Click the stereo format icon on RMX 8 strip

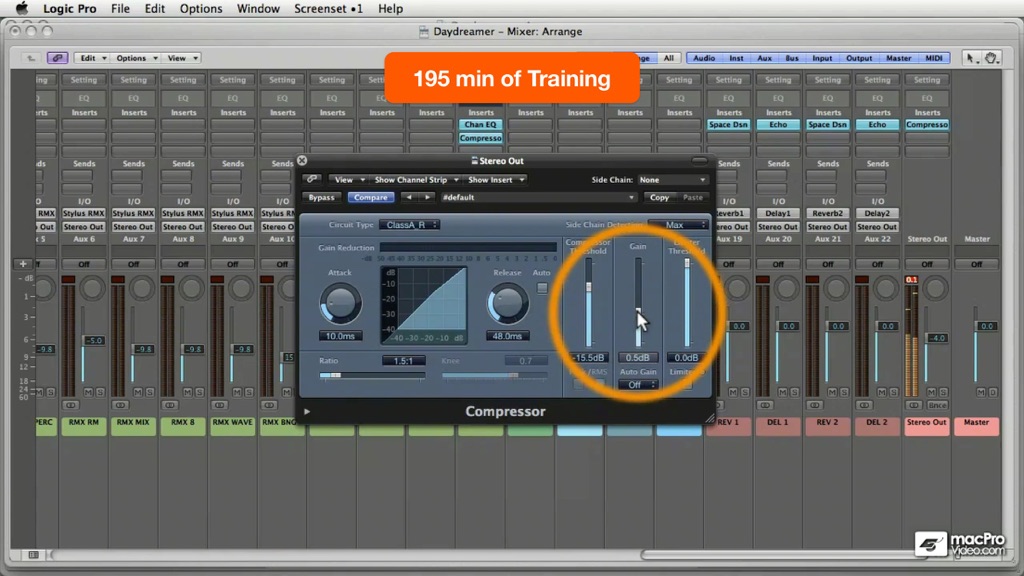point(169,405)
